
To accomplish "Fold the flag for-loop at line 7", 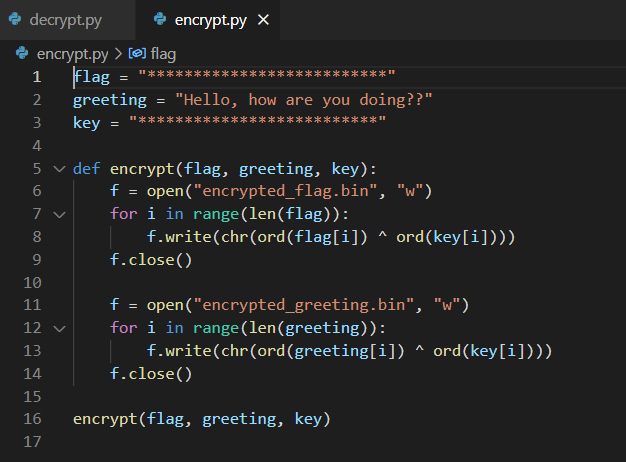I will pyautogui.click(x=59, y=214).
